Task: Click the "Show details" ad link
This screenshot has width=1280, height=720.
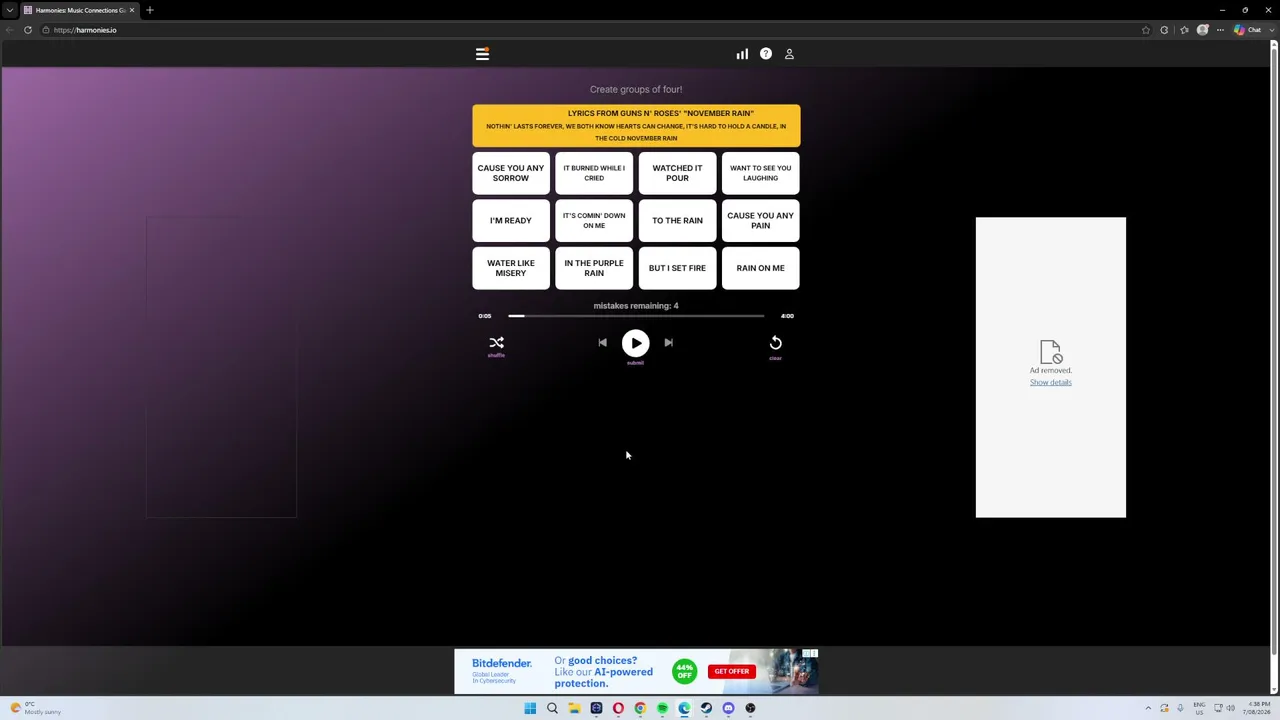Action: coord(1051,382)
